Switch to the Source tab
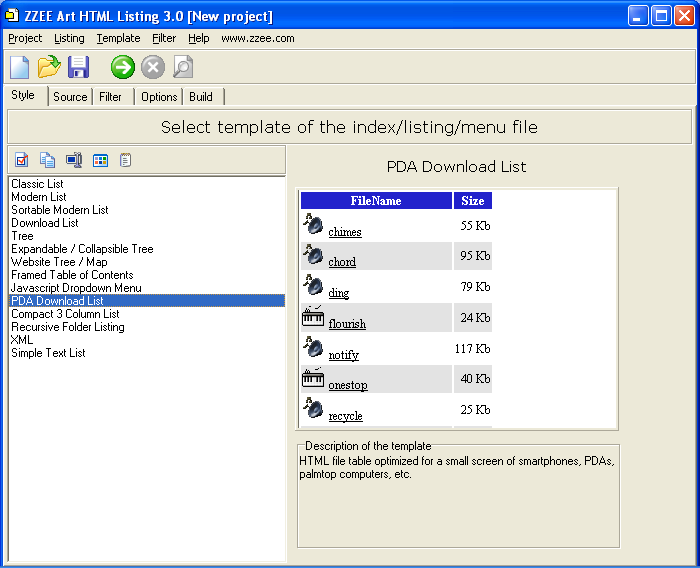Image resolution: width=700 pixels, height=568 pixels. point(70,97)
